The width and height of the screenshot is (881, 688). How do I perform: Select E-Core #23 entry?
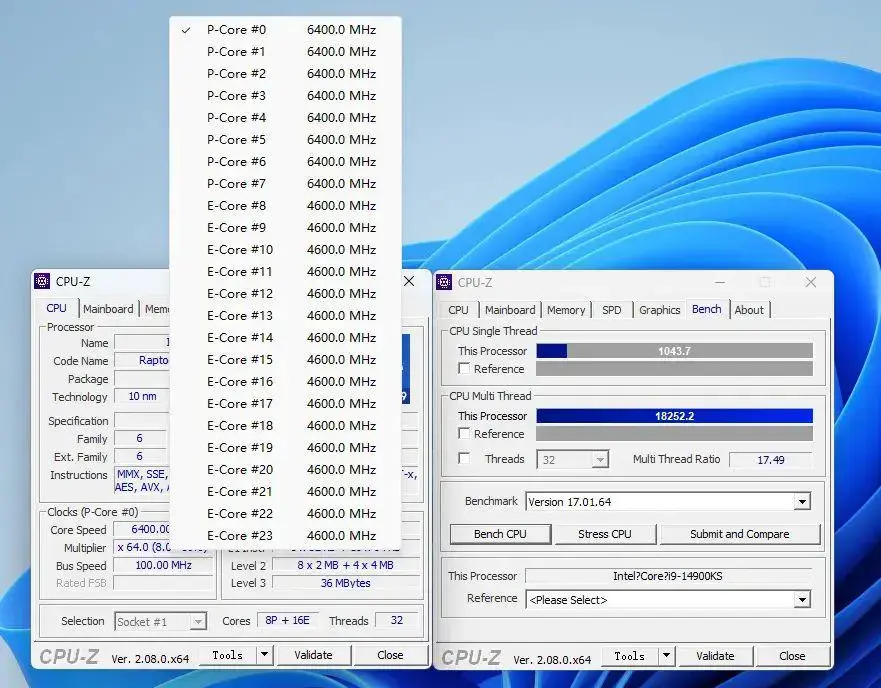tap(285, 536)
